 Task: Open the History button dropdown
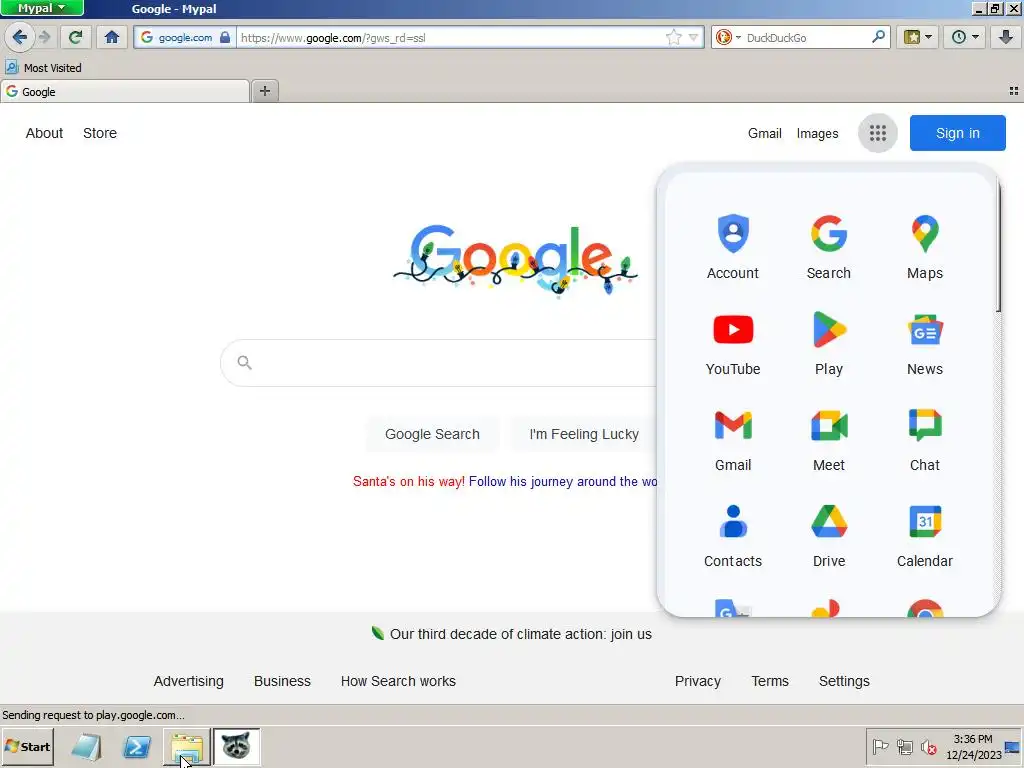pyautogui.click(x=965, y=37)
